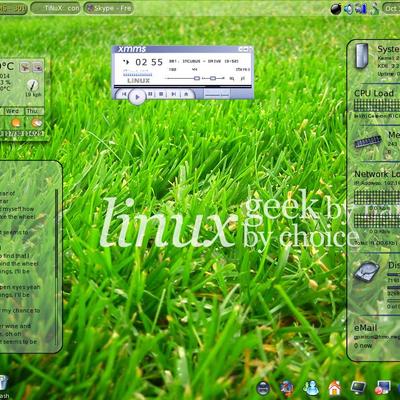Open the TiNaX taskbar window button
The width and height of the screenshot is (400, 400).
click(x=55, y=8)
